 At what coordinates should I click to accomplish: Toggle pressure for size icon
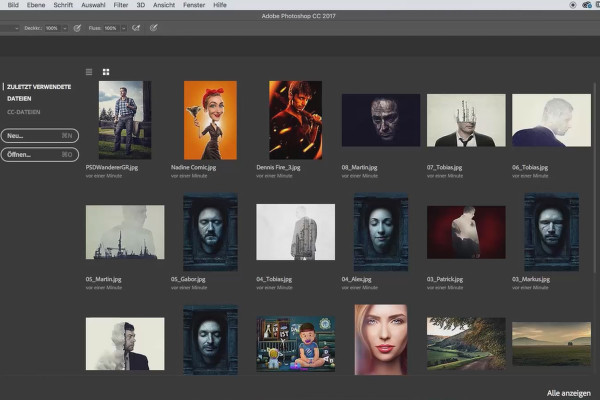coord(153,28)
